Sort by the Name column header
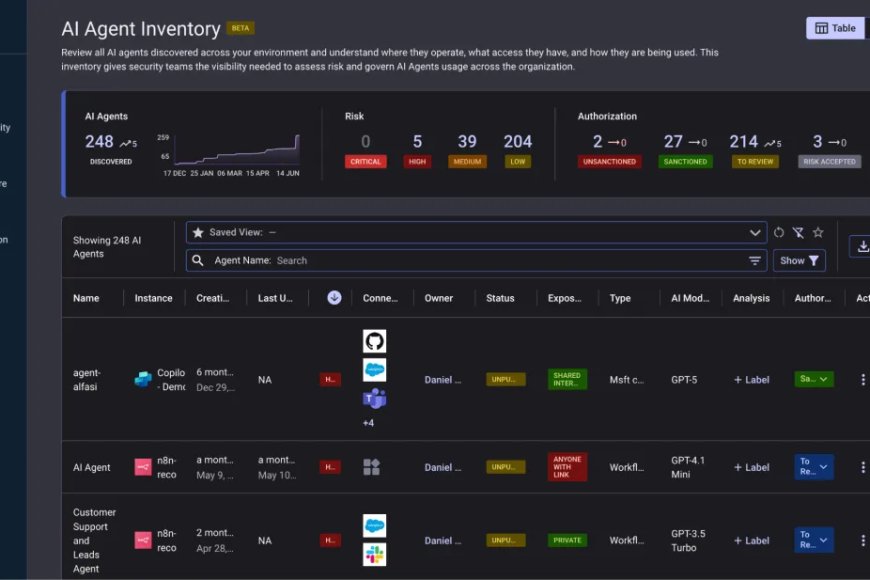 coord(86,298)
